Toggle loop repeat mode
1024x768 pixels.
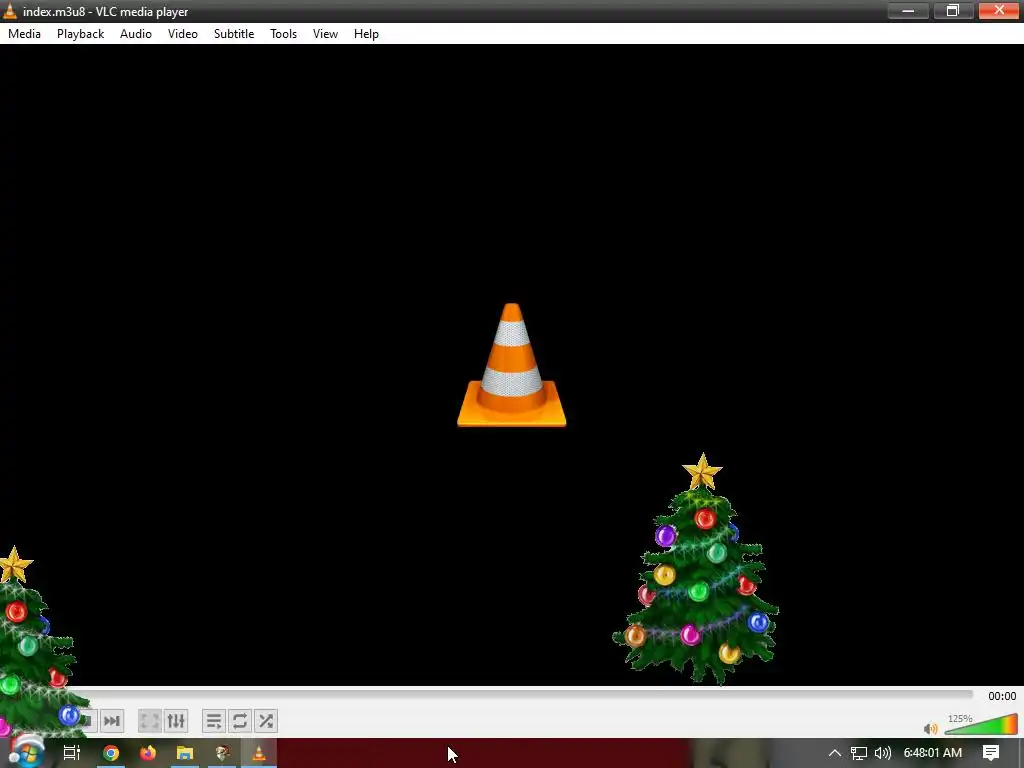pos(240,721)
